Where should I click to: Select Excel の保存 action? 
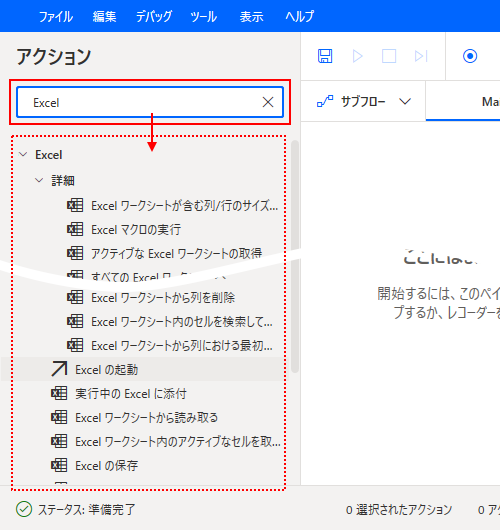[106, 465]
